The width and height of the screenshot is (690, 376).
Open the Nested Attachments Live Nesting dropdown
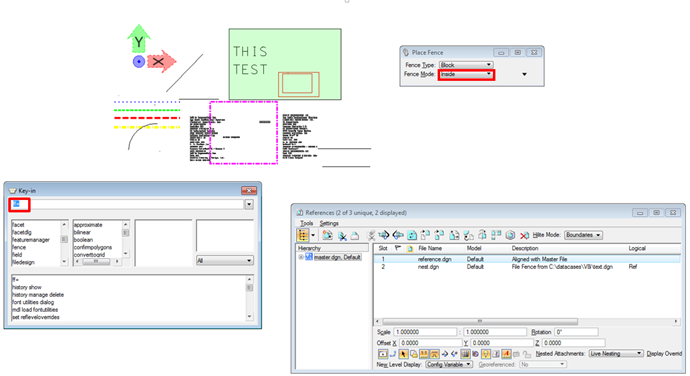(x=616, y=354)
